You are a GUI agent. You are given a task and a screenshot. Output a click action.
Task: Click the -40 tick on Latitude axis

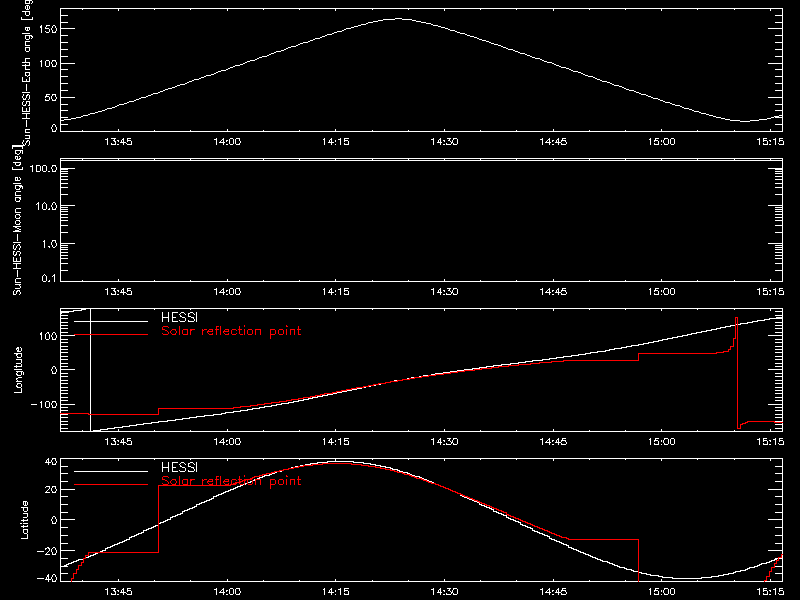[47, 579]
